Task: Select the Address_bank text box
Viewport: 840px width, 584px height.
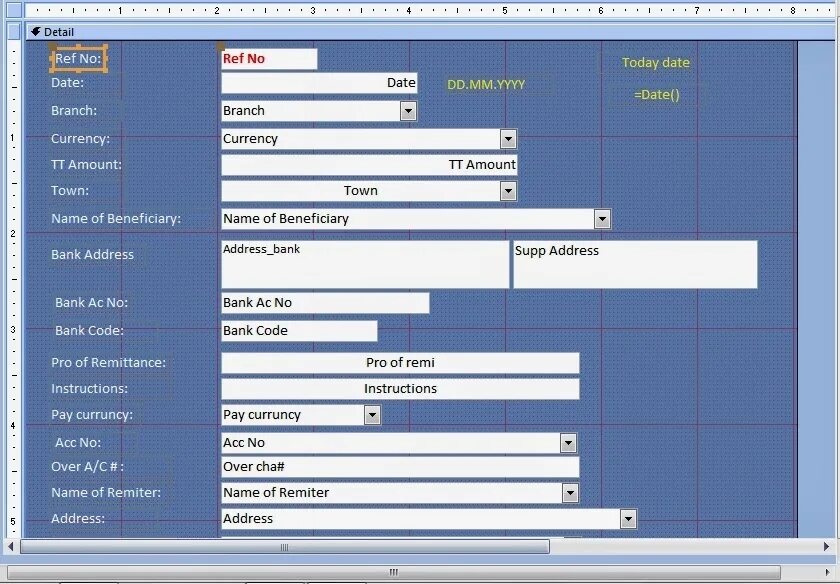Action: click(x=365, y=264)
